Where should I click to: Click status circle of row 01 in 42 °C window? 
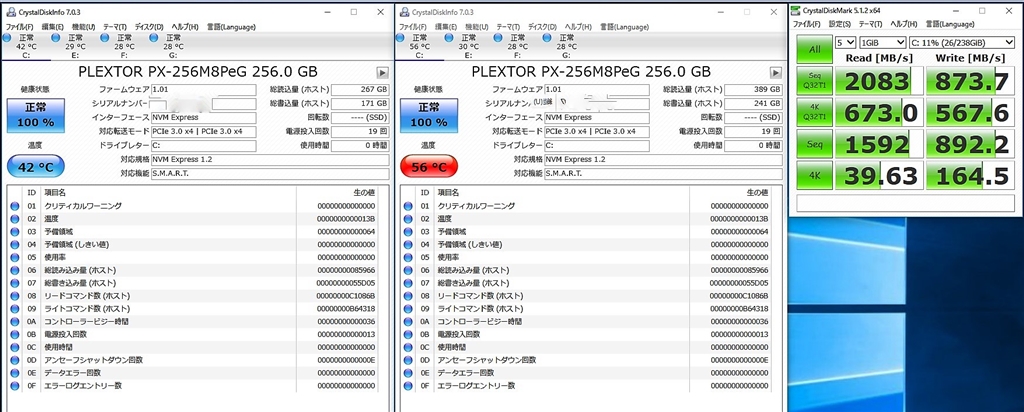click(x=15, y=206)
